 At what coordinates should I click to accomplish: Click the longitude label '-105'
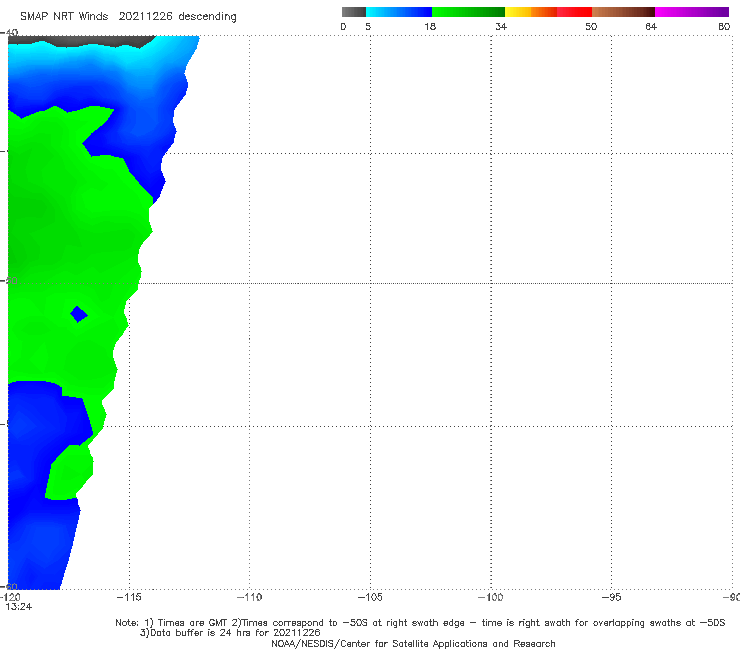(x=370, y=597)
